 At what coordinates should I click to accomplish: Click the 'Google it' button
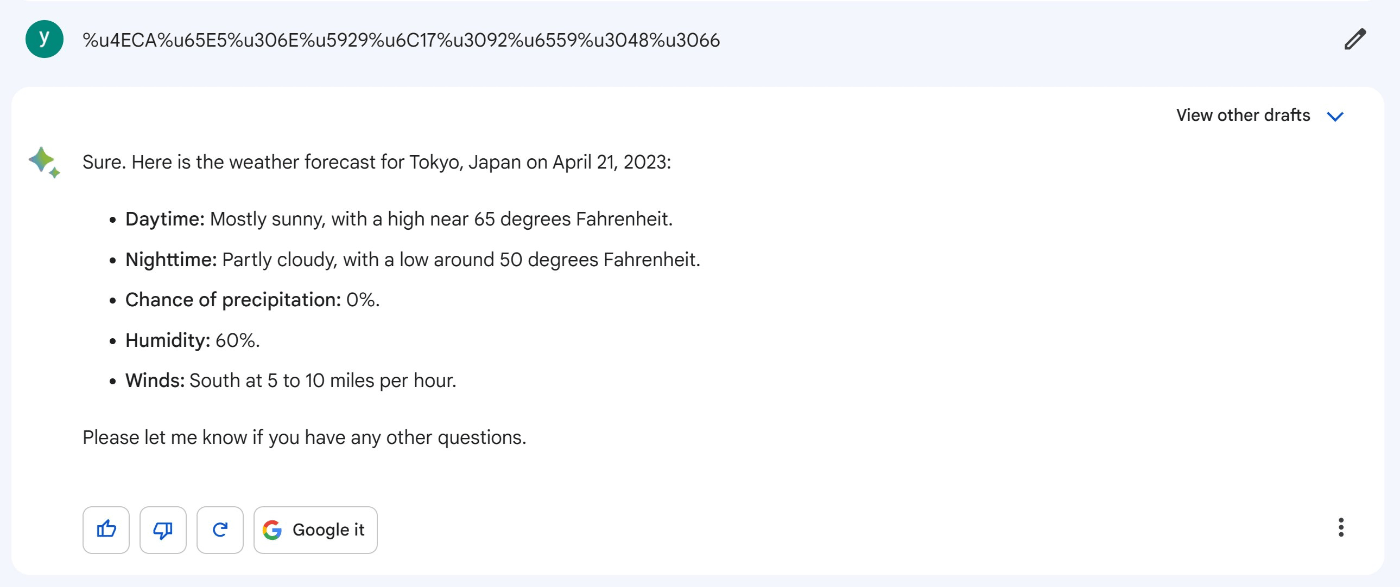315,530
